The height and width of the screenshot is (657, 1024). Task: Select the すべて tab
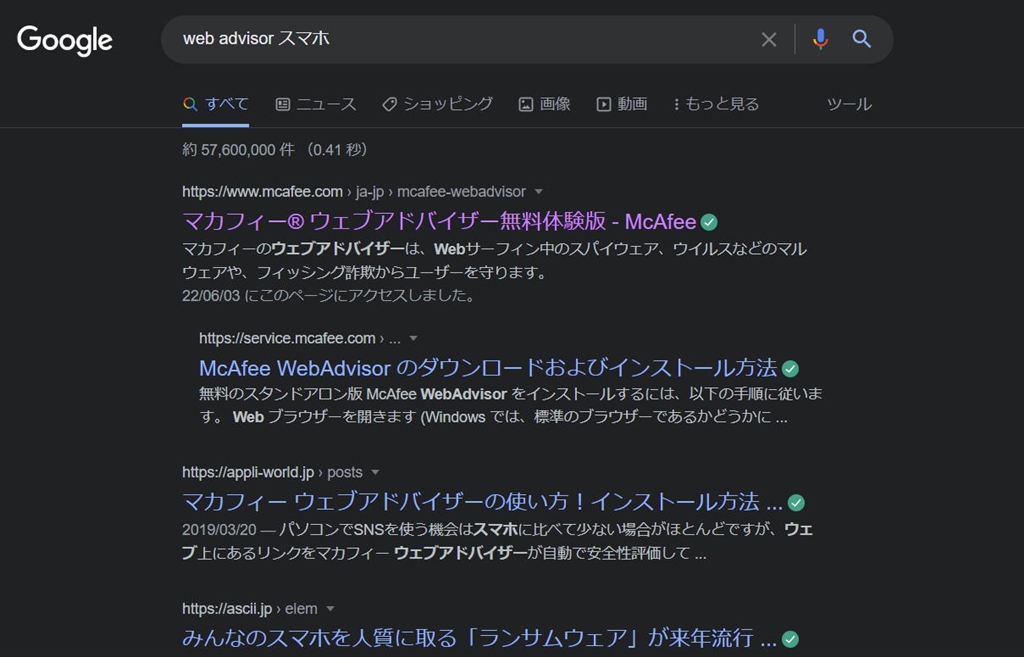point(216,104)
